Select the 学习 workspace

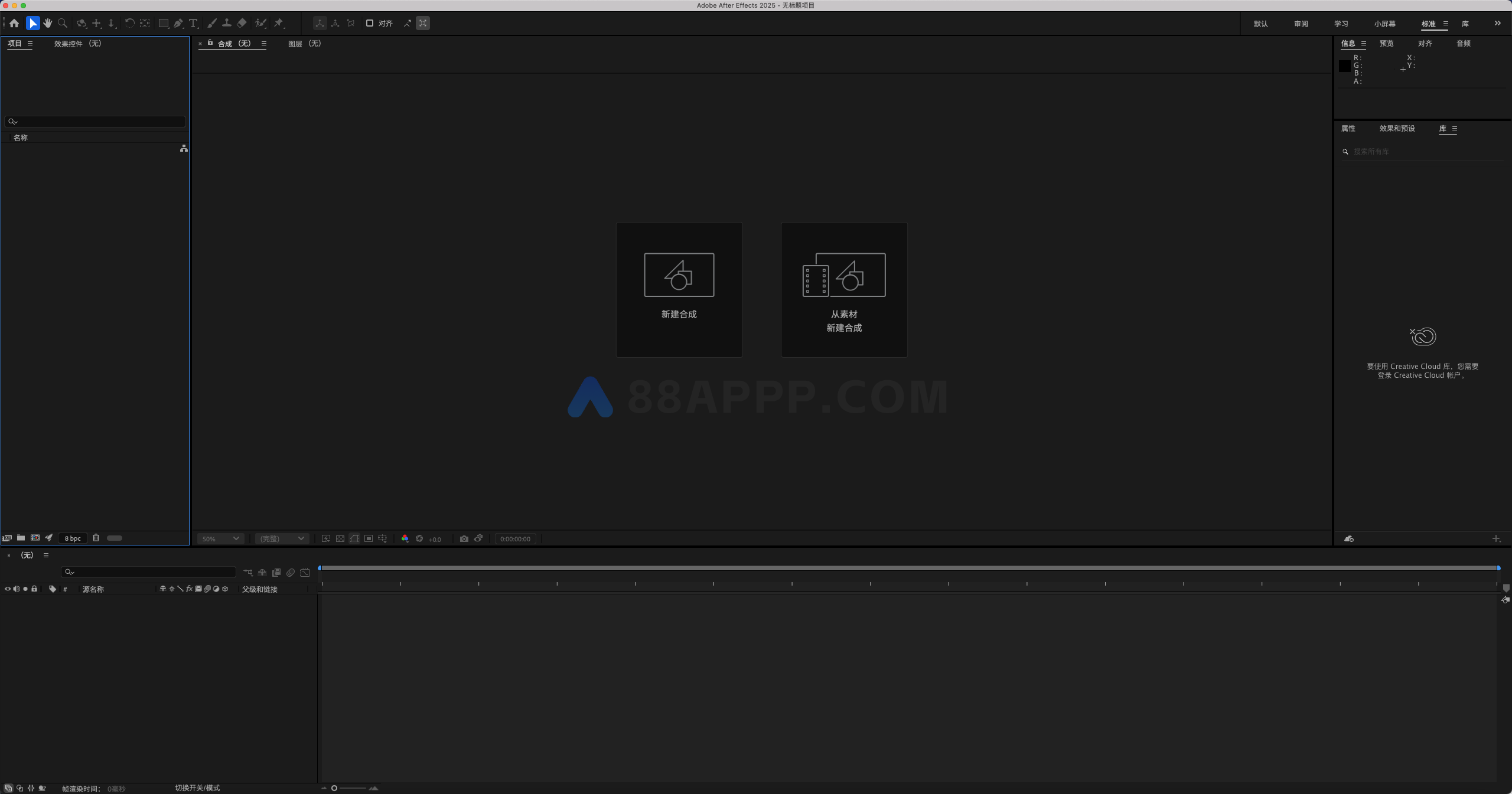pyautogui.click(x=1341, y=24)
